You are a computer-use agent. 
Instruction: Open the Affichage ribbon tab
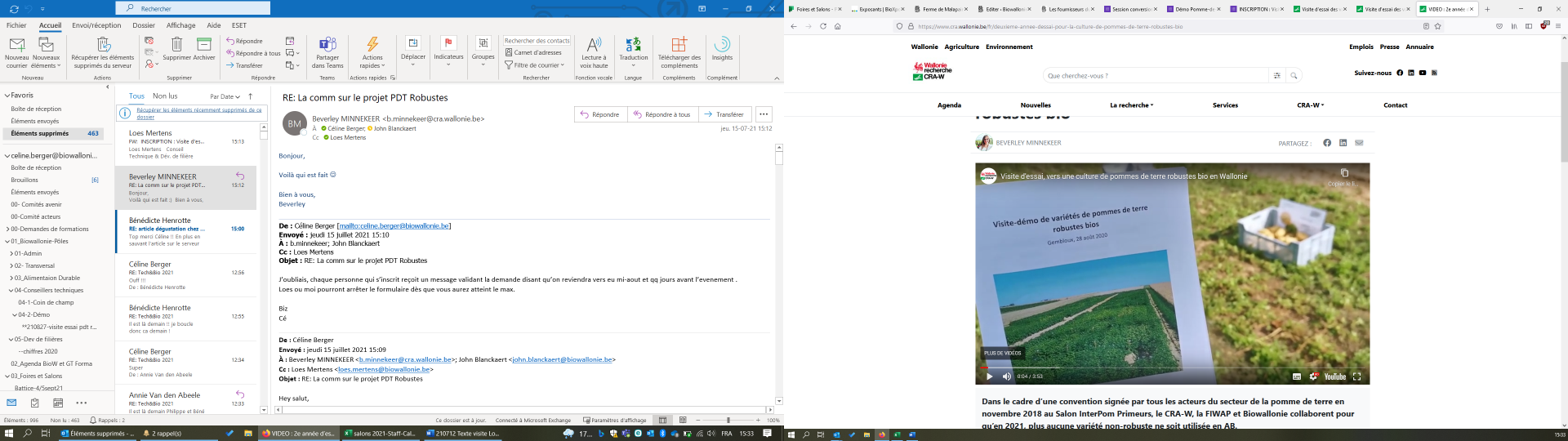point(181,25)
